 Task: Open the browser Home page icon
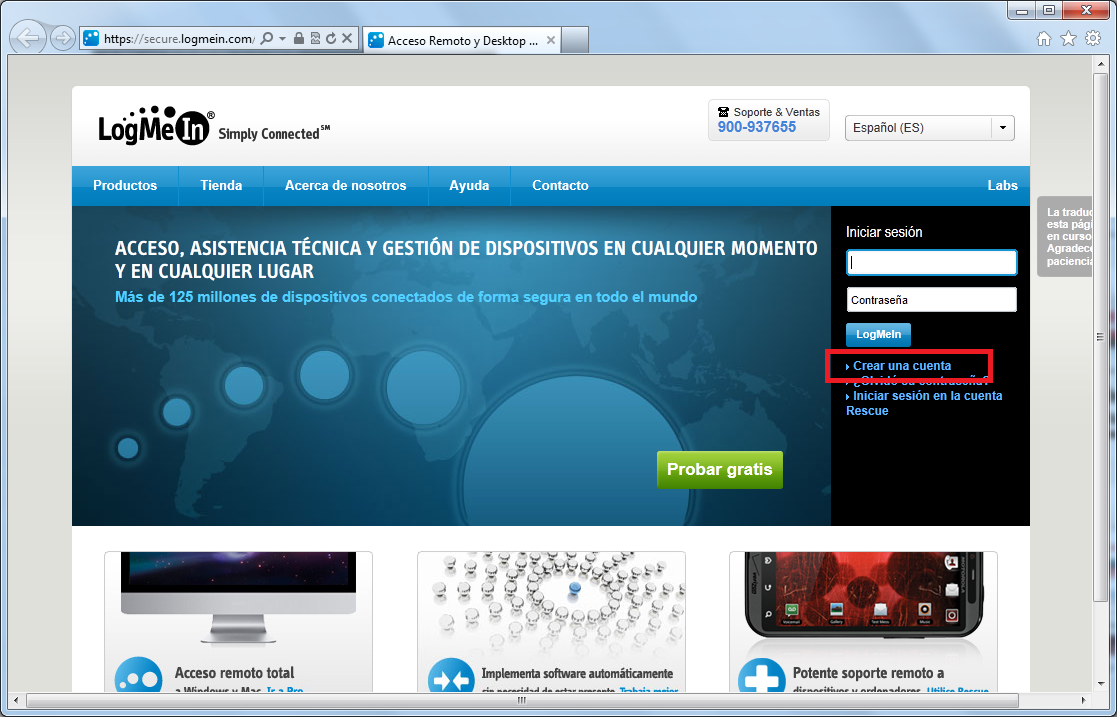(x=1043, y=37)
